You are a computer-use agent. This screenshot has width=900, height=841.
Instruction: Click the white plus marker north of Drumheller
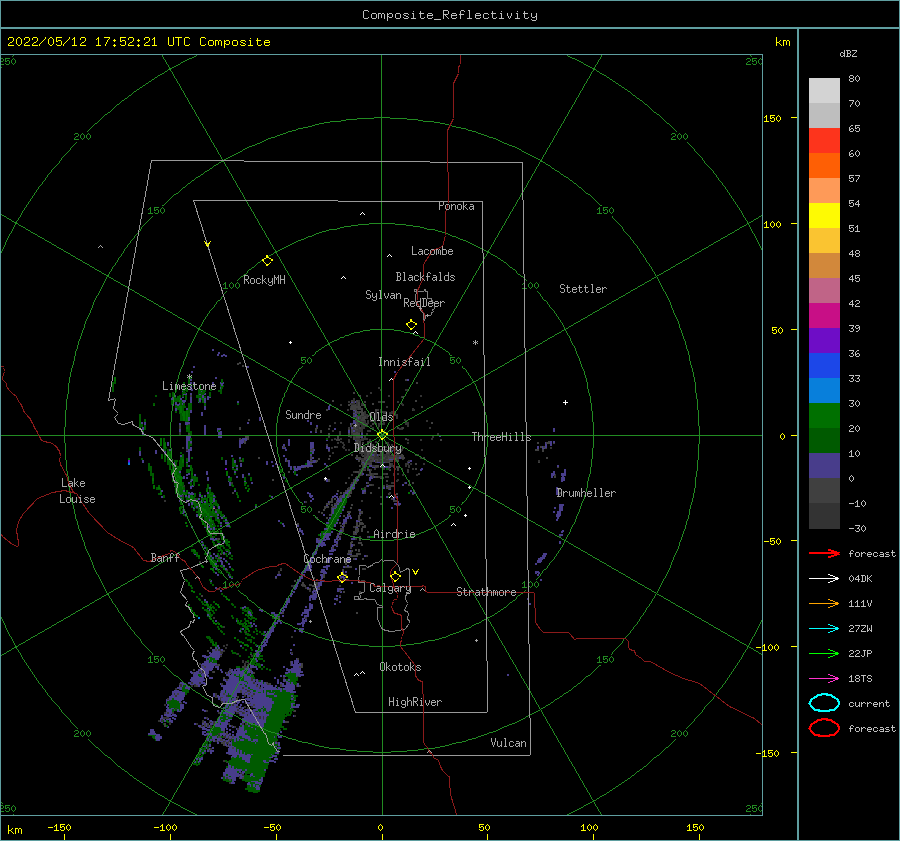[x=565, y=402]
